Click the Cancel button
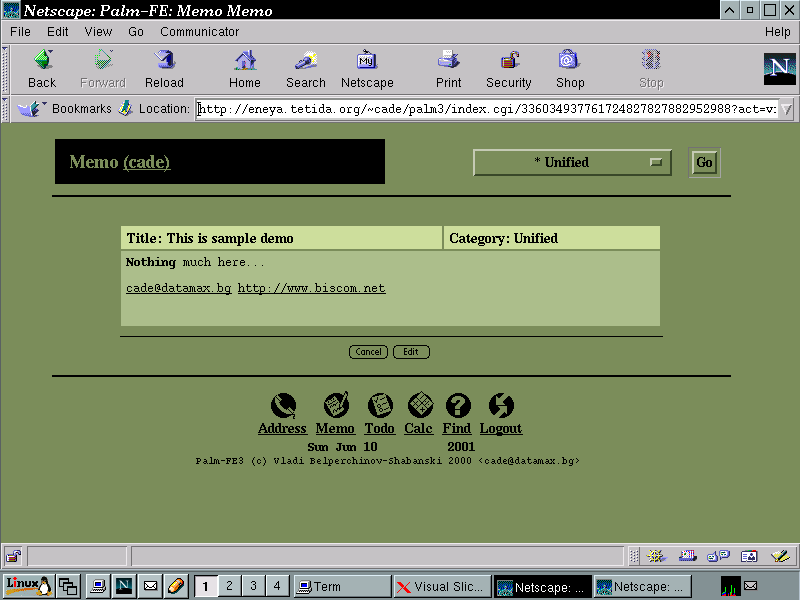Viewport: 800px width, 600px height. coord(368,352)
